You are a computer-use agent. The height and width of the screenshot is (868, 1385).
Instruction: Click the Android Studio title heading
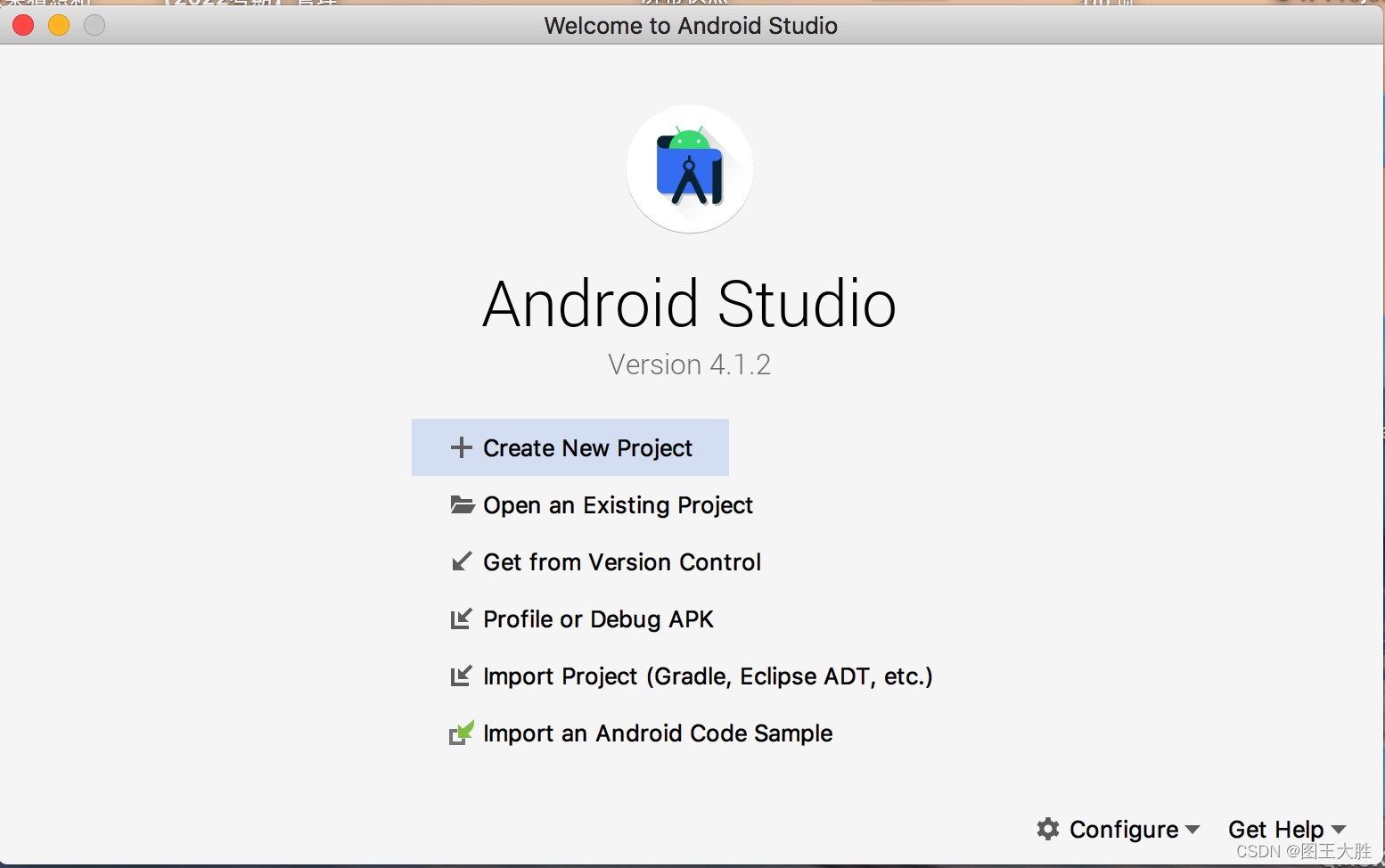(x=690, y=304)
